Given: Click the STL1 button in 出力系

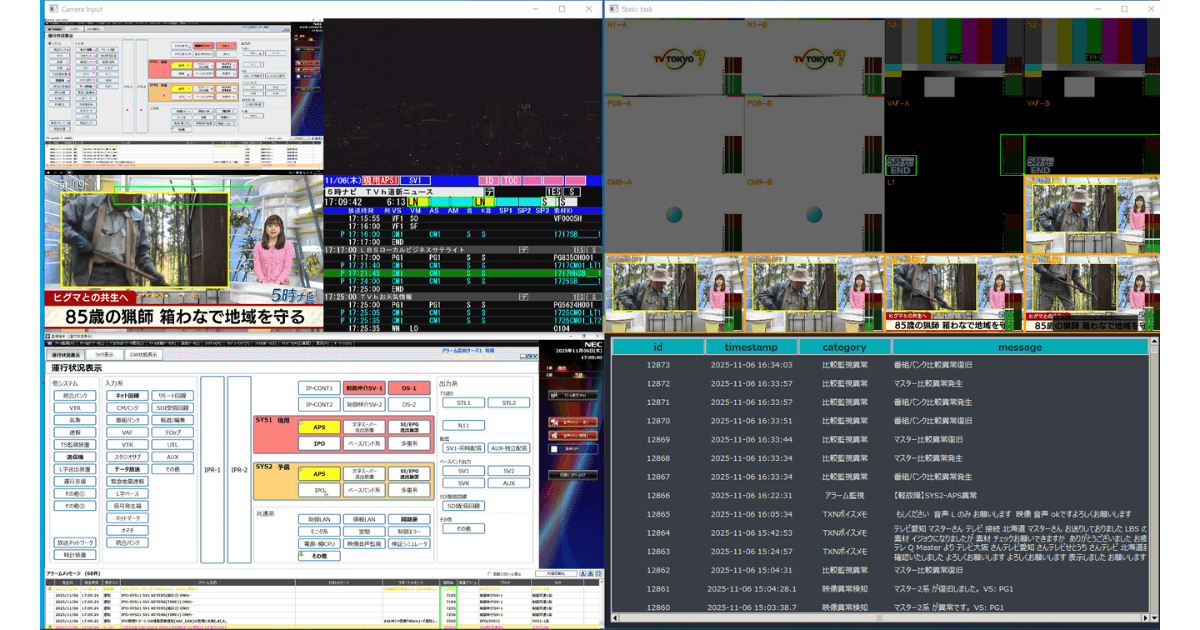Looking at the screenshot, I should (463, 402).
